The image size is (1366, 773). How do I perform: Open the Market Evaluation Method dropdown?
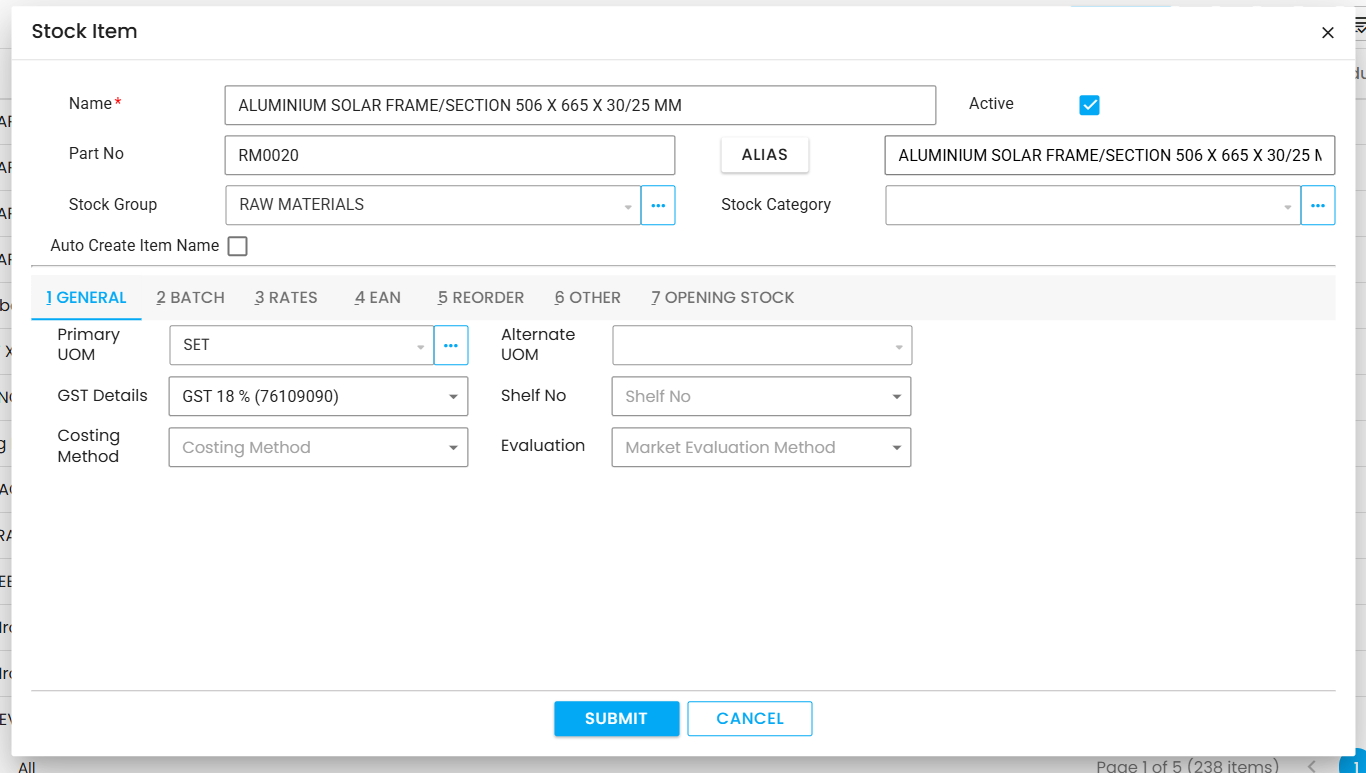click(761, 447)
